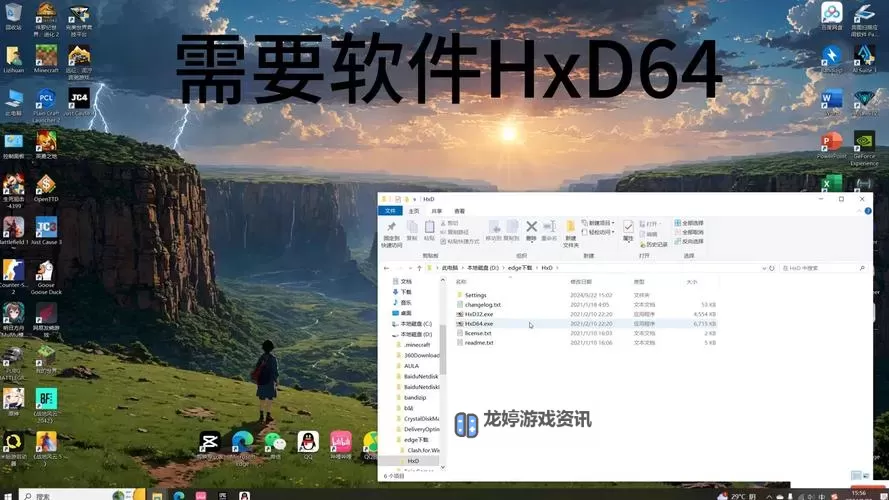Click the Windows Start button on taskbar
Image resolution: width=889 pixels, height=500 pixels.
(x=8, y=495)
